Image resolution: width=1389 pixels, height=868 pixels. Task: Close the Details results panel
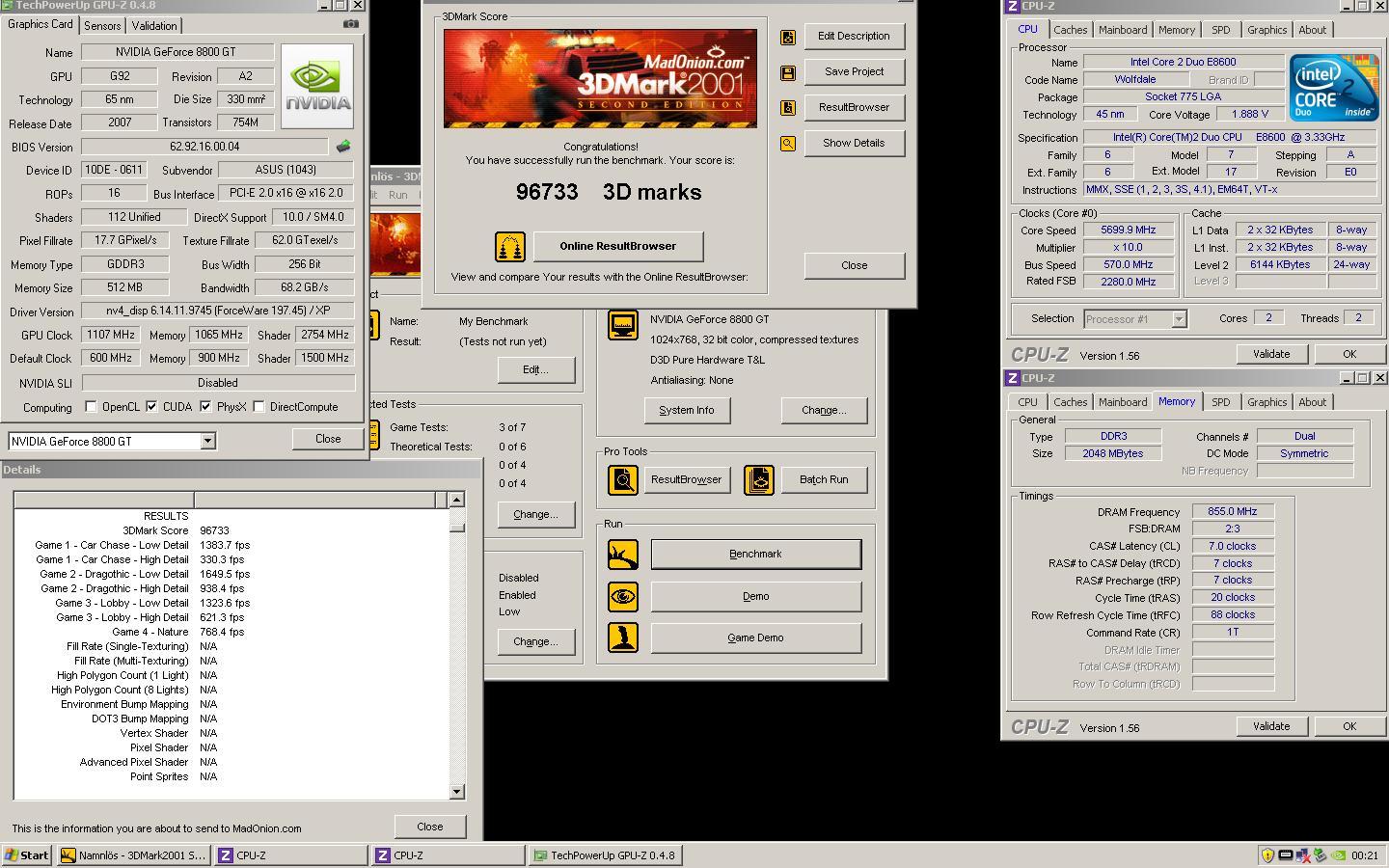430,827
